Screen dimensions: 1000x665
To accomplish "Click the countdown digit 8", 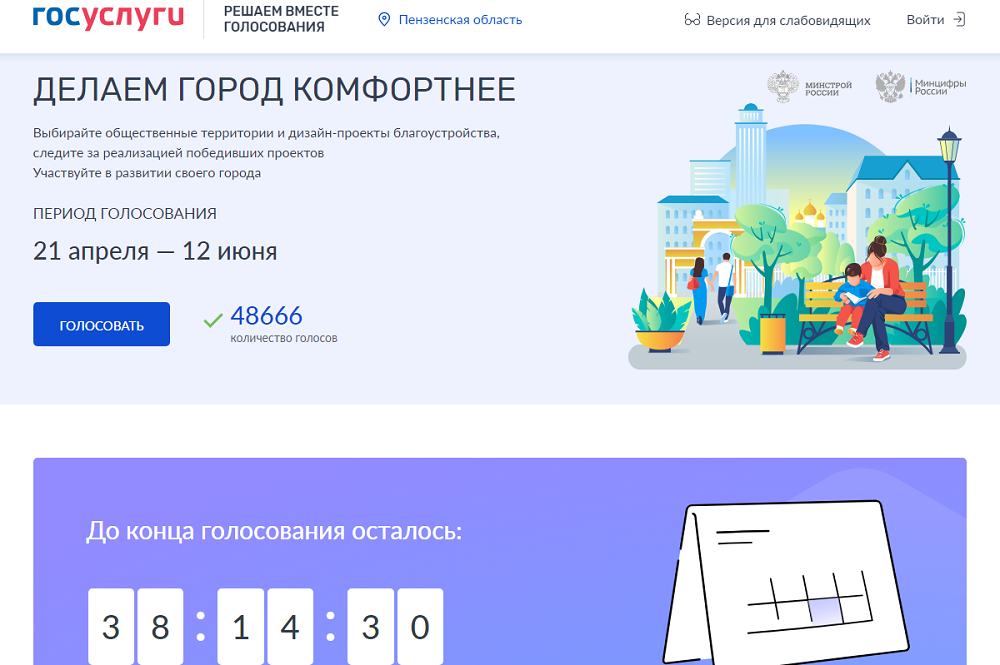I will tap(160, 627).
